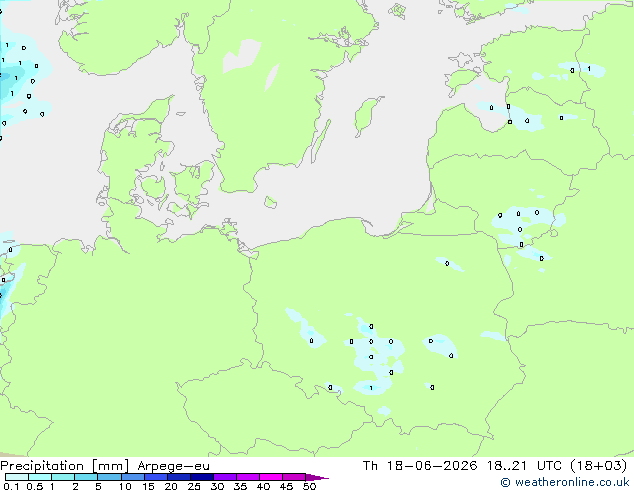Choose the 2–5 mm legend color box
The image size is (634, 490).
86,477
